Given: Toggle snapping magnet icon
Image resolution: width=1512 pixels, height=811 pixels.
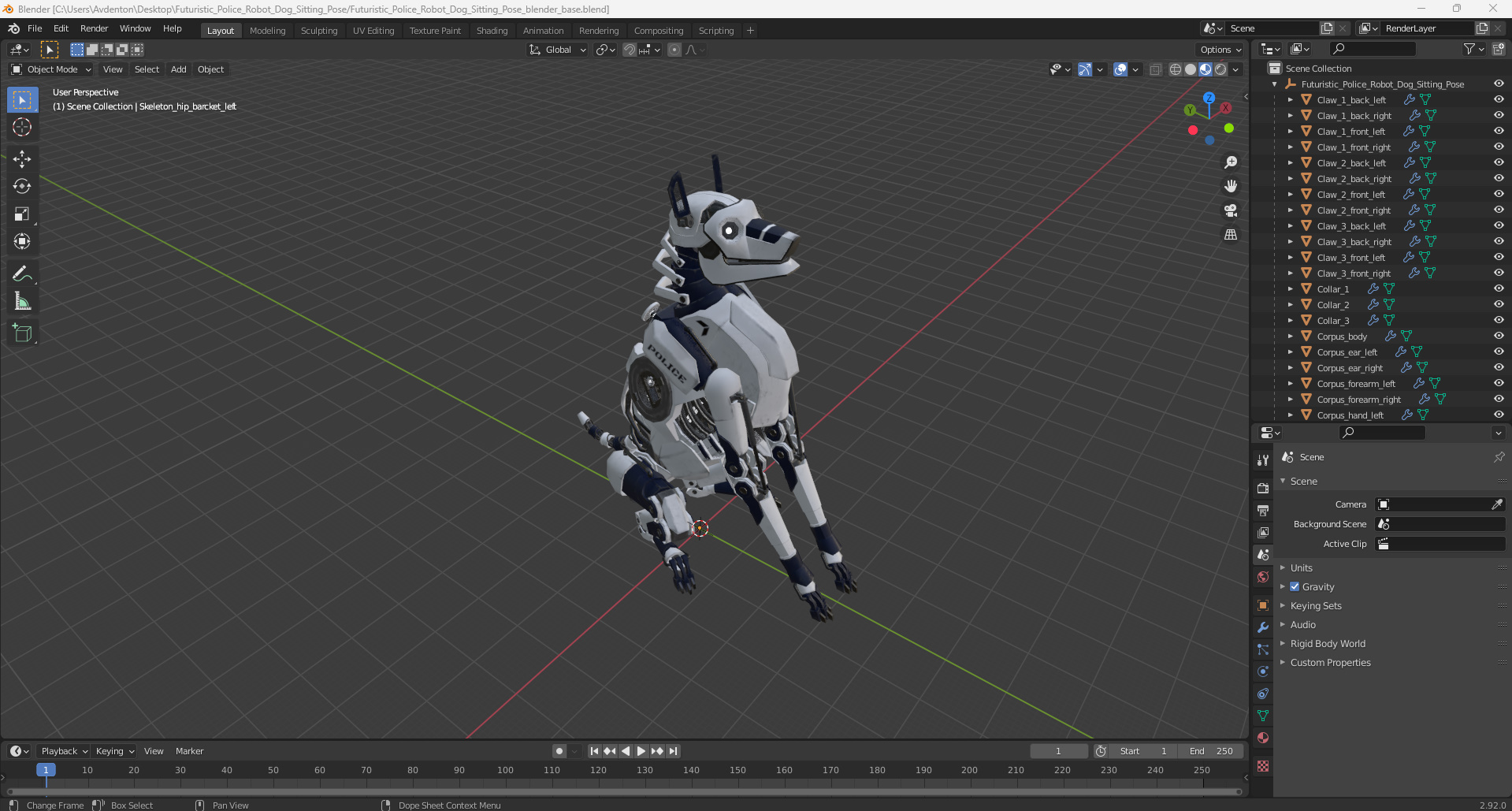Looking at the screenshot, I should [x=629, y=50].
